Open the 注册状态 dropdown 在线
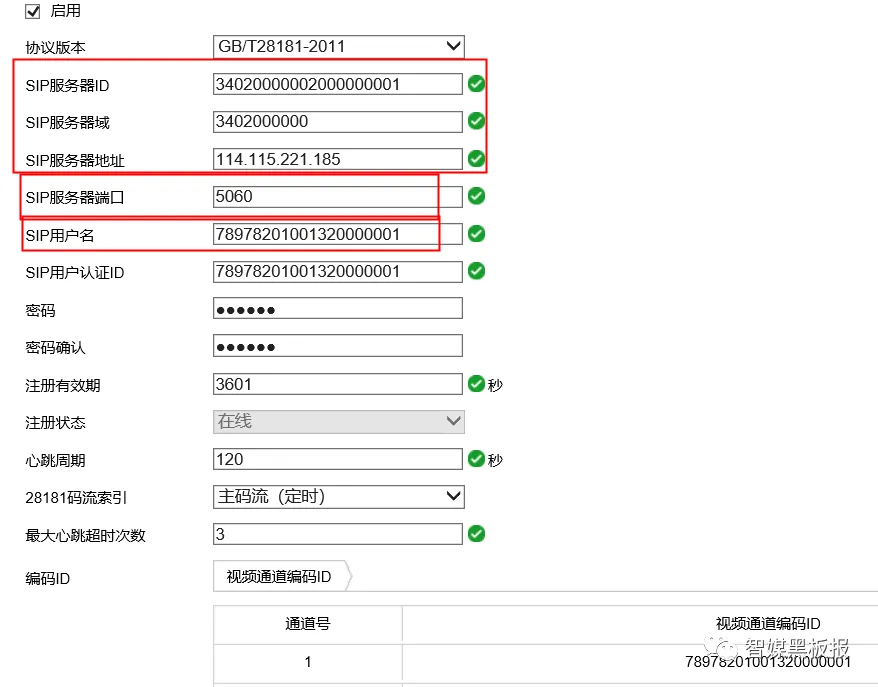 point(339,421)
